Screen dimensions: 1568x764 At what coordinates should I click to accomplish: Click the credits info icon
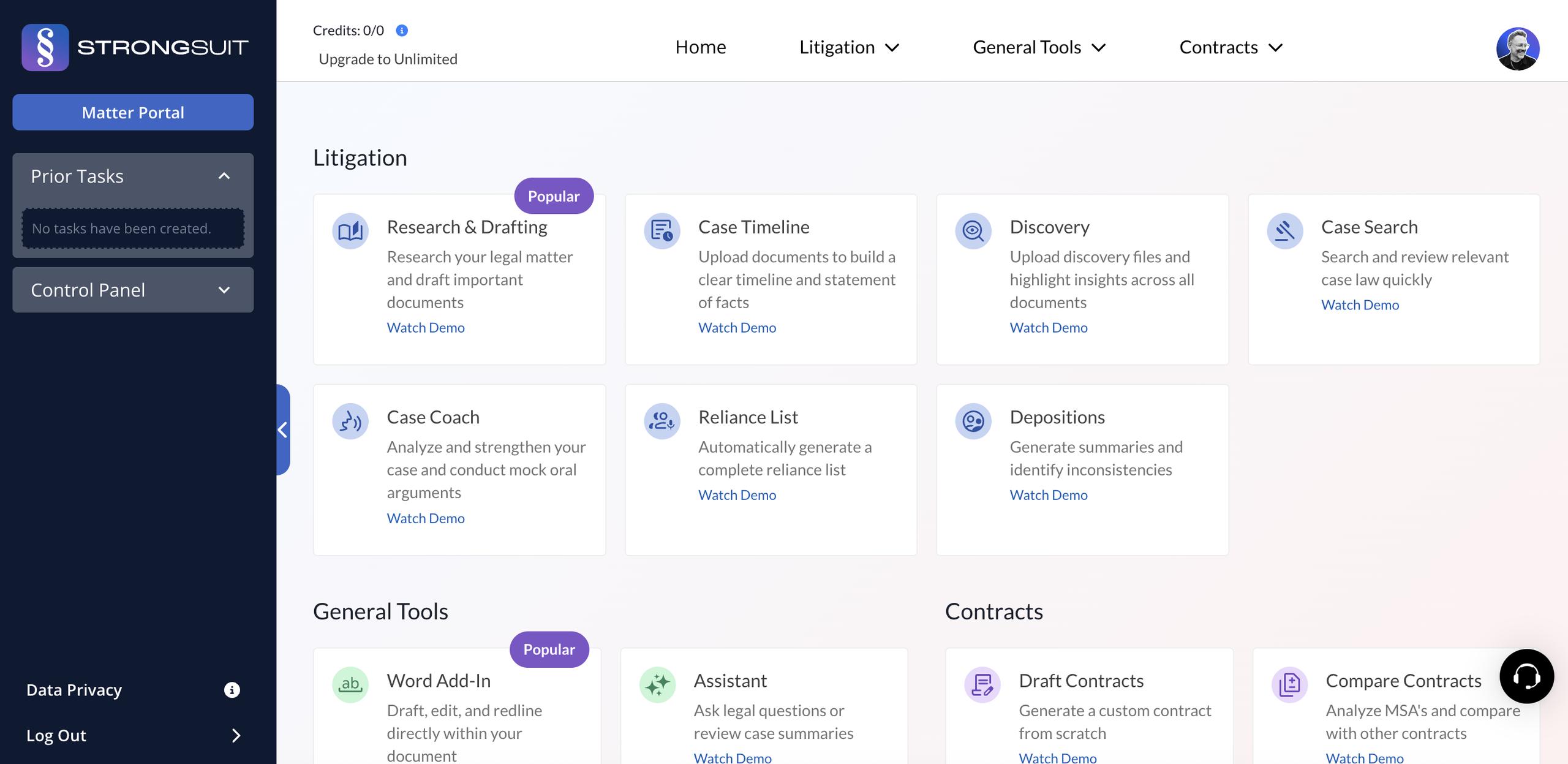(402, 31)
